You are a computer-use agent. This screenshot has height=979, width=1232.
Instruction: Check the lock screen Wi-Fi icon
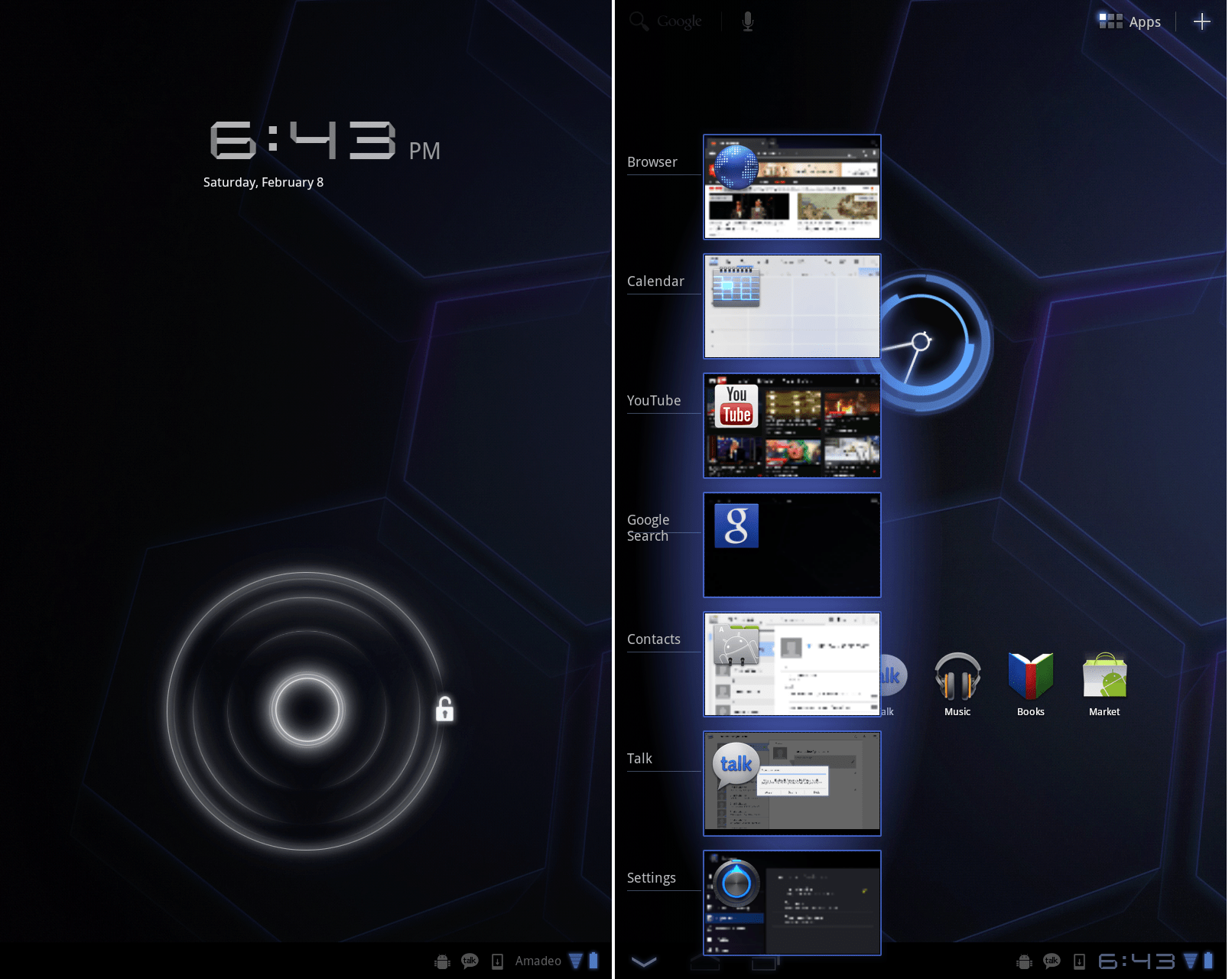576,961
